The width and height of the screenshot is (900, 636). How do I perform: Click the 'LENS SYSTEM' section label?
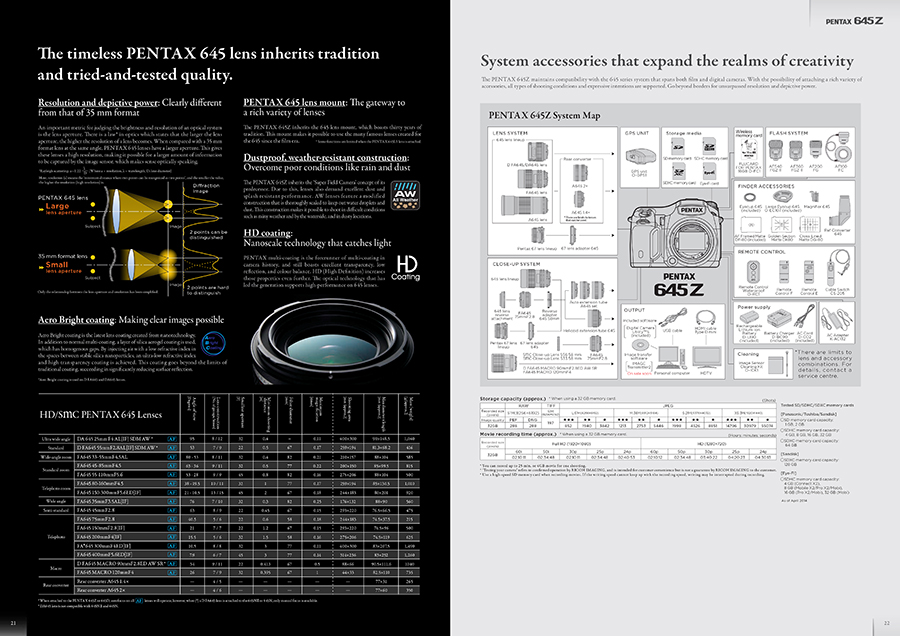[x=510, y=133]
